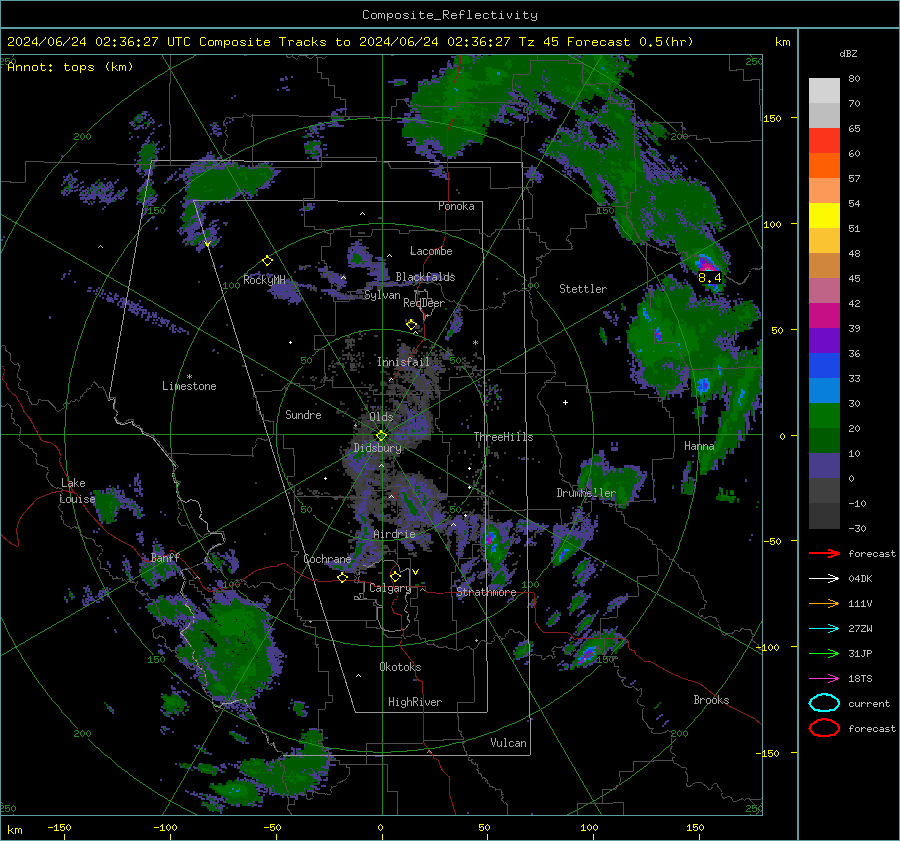Click the dBZ legend heading
Screen dimensions: 900x841
tap(848, 54)
